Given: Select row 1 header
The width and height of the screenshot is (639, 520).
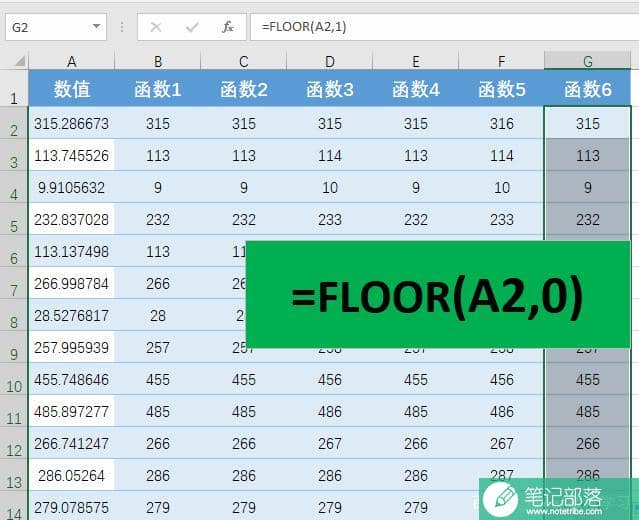Looking at the screenshot, I should pyautogui.click(x=14, y=88).
